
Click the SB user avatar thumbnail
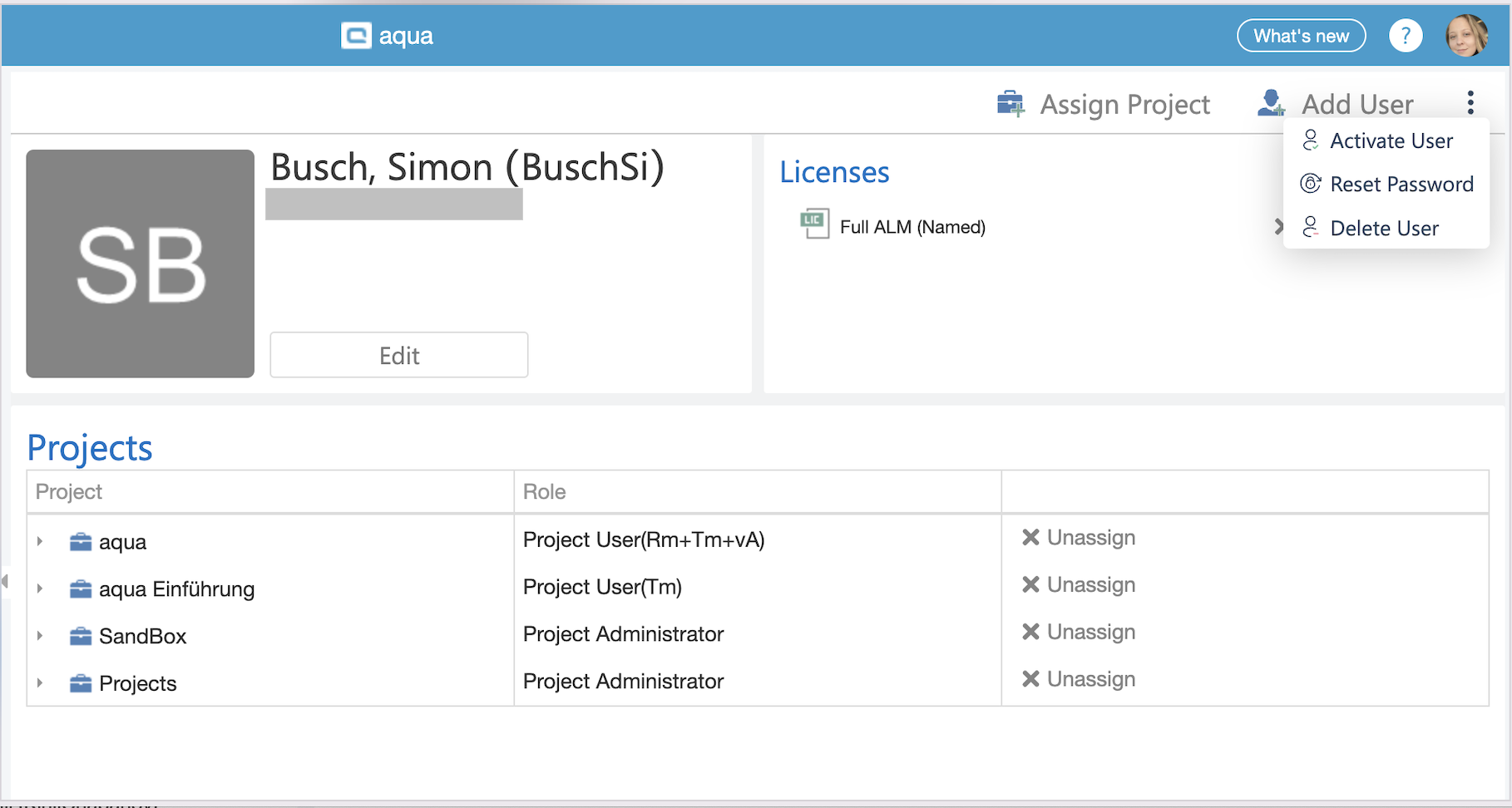tap(141, 264)
